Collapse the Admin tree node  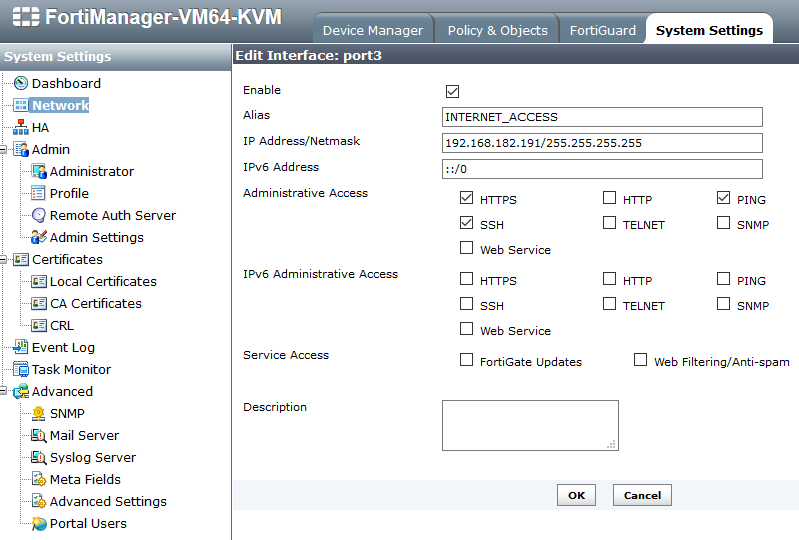coord(3,150)
